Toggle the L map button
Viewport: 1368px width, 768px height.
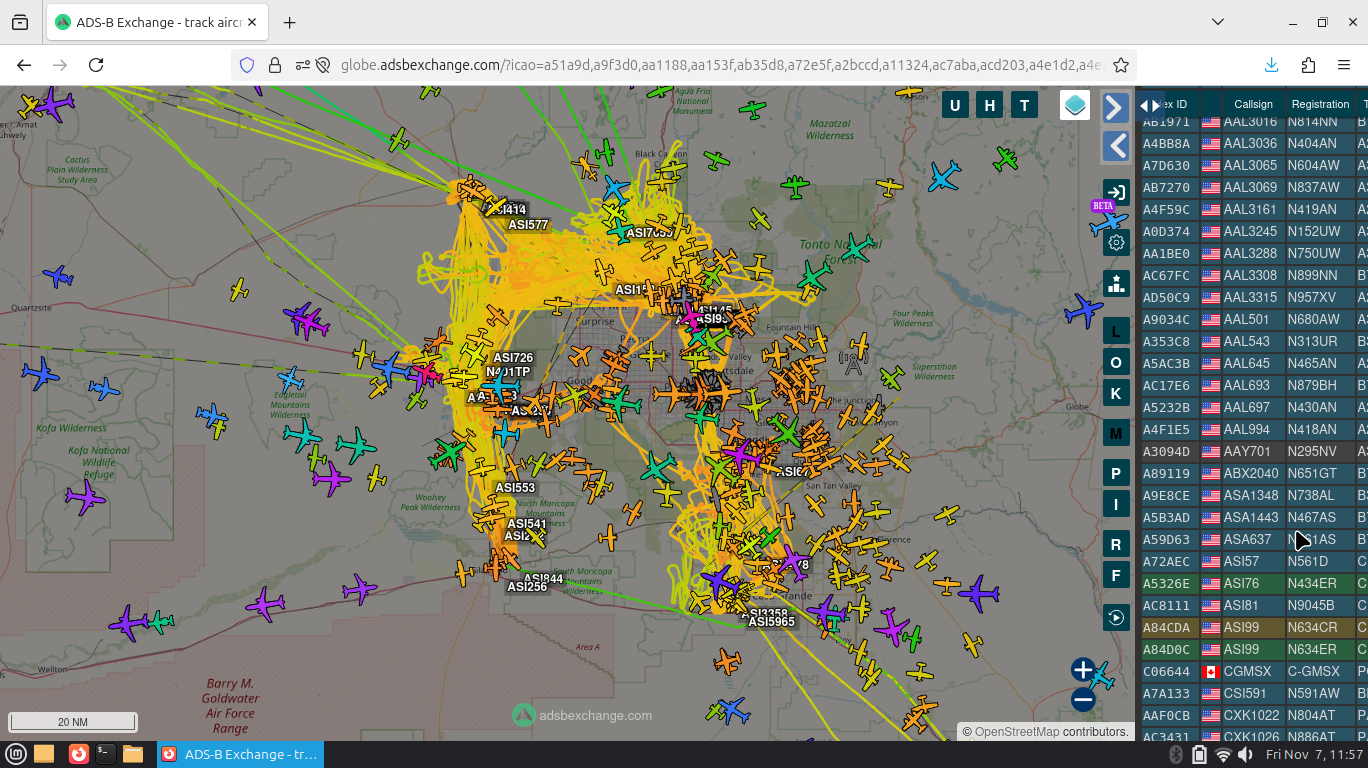[x=1116, y=331]
